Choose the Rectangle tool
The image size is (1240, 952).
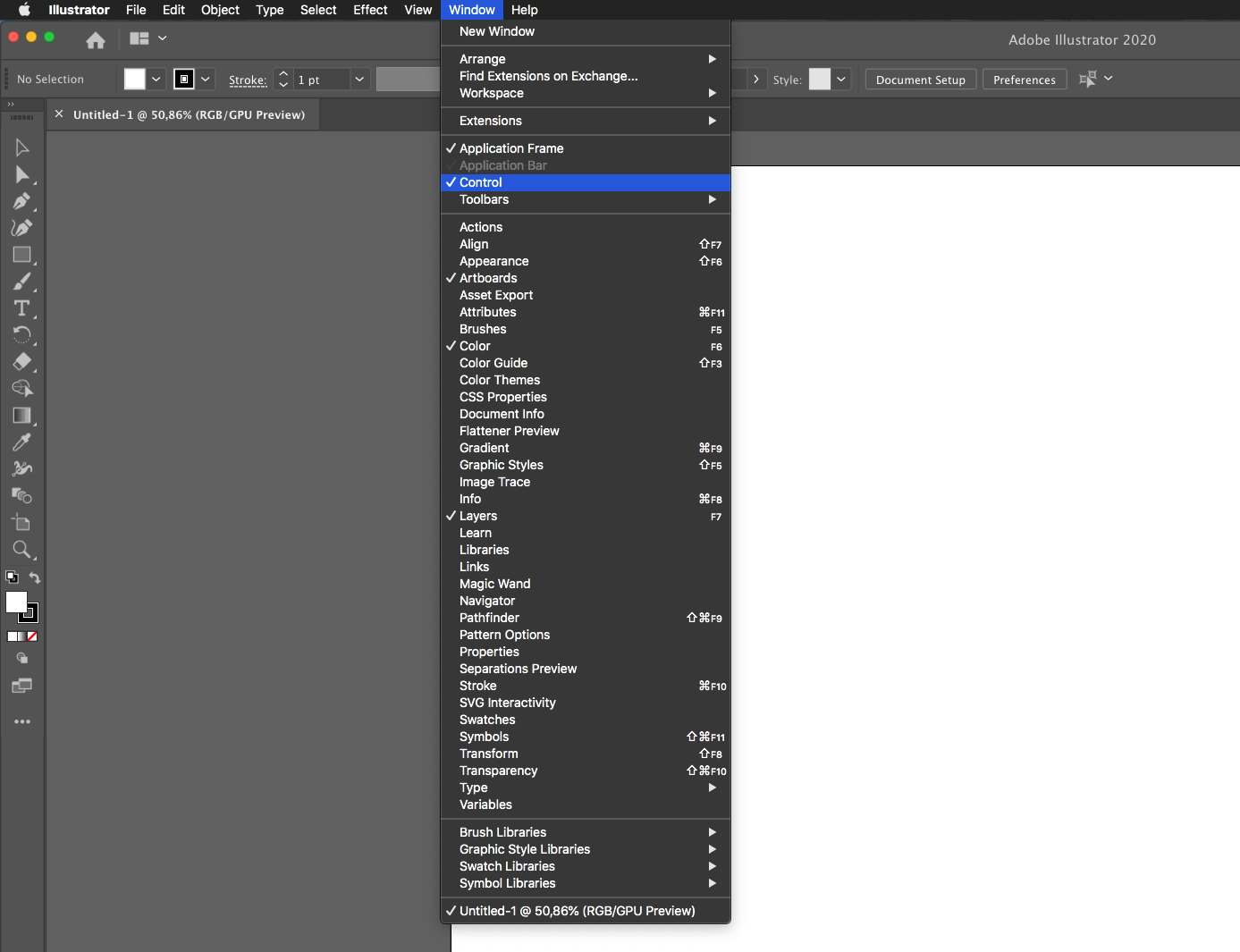point(22,255)
